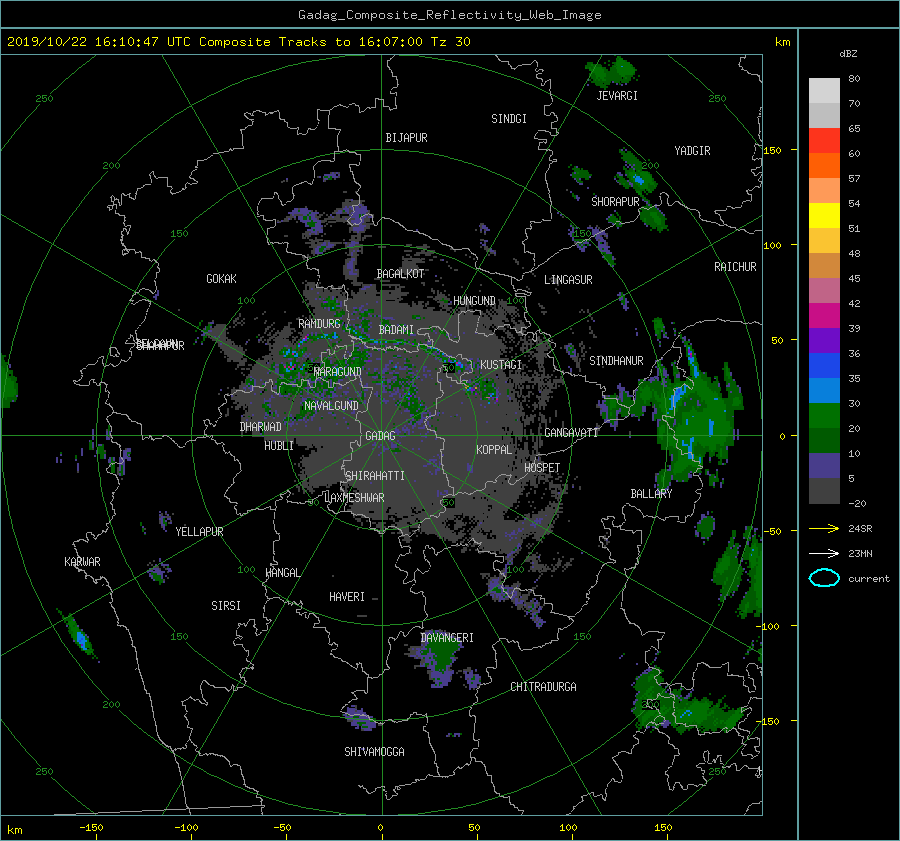Click the BADAMI city label
Image resolution: width=900 pixels, height=841 pixels.
coord(396,330)
